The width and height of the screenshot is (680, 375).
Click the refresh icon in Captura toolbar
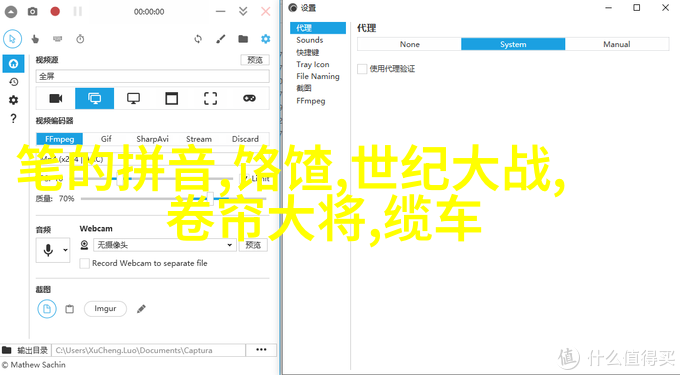pyautogui.click(x=198, y=39)
